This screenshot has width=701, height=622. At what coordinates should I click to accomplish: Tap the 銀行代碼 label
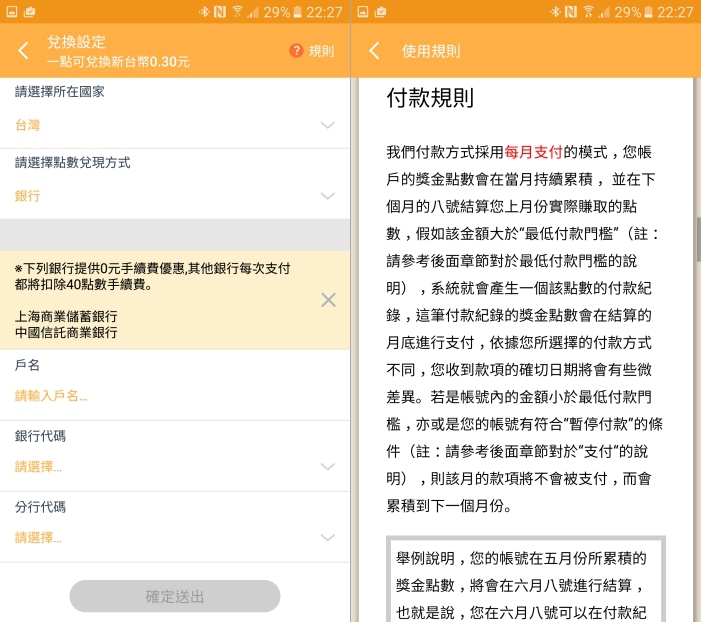(x=40, y=436)
